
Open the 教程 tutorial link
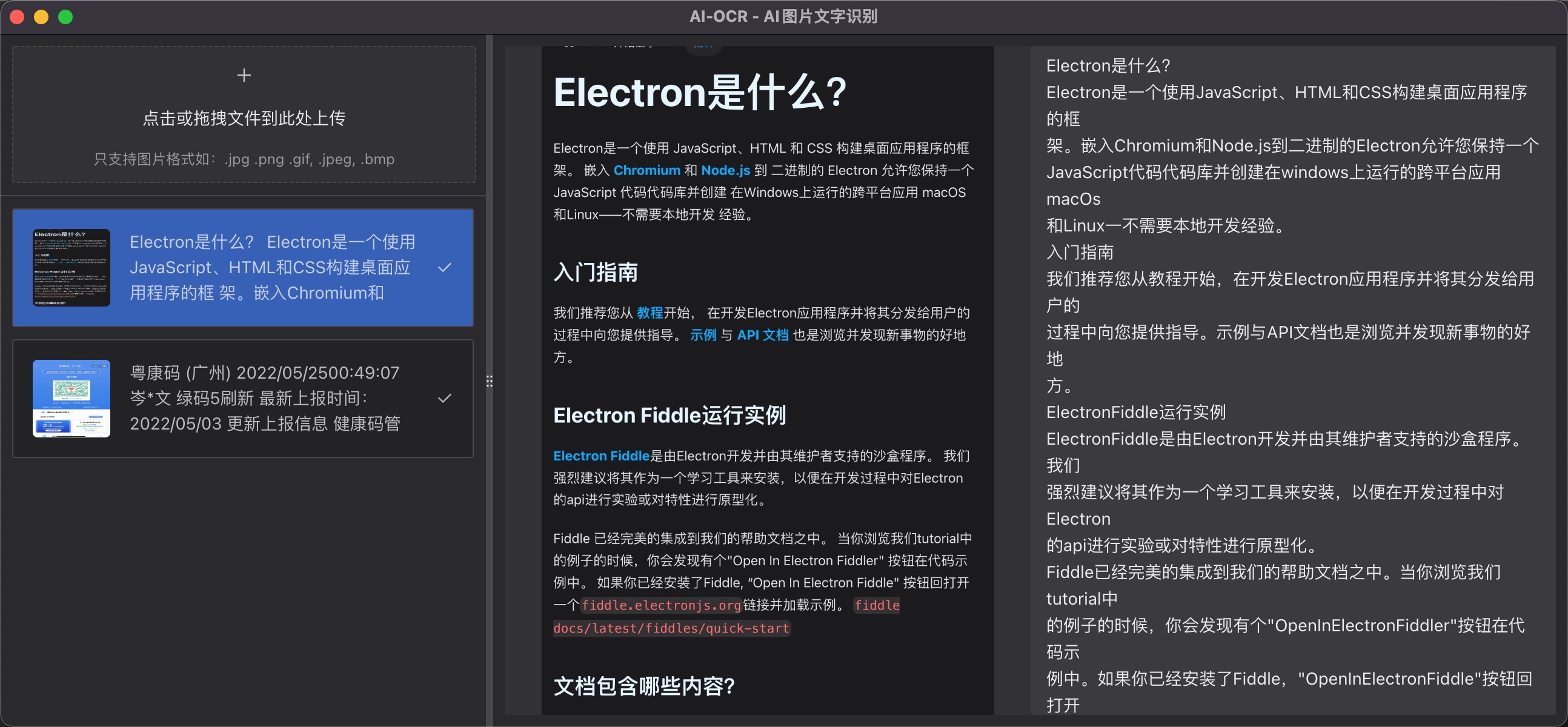tap(650, 313)
